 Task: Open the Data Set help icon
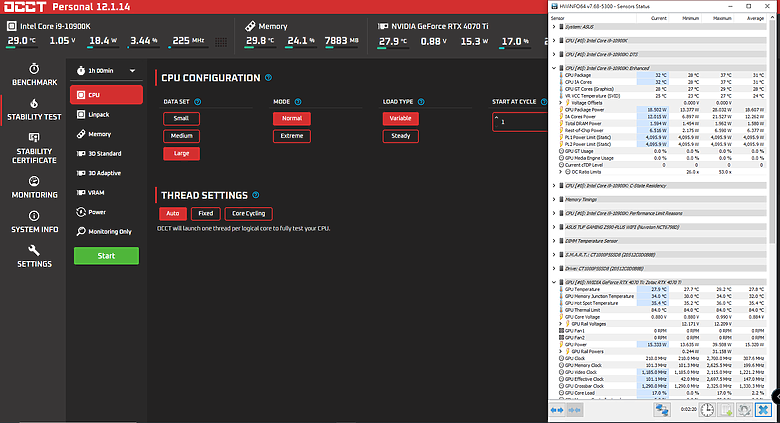pyautogui.click(x=197, y=102)
